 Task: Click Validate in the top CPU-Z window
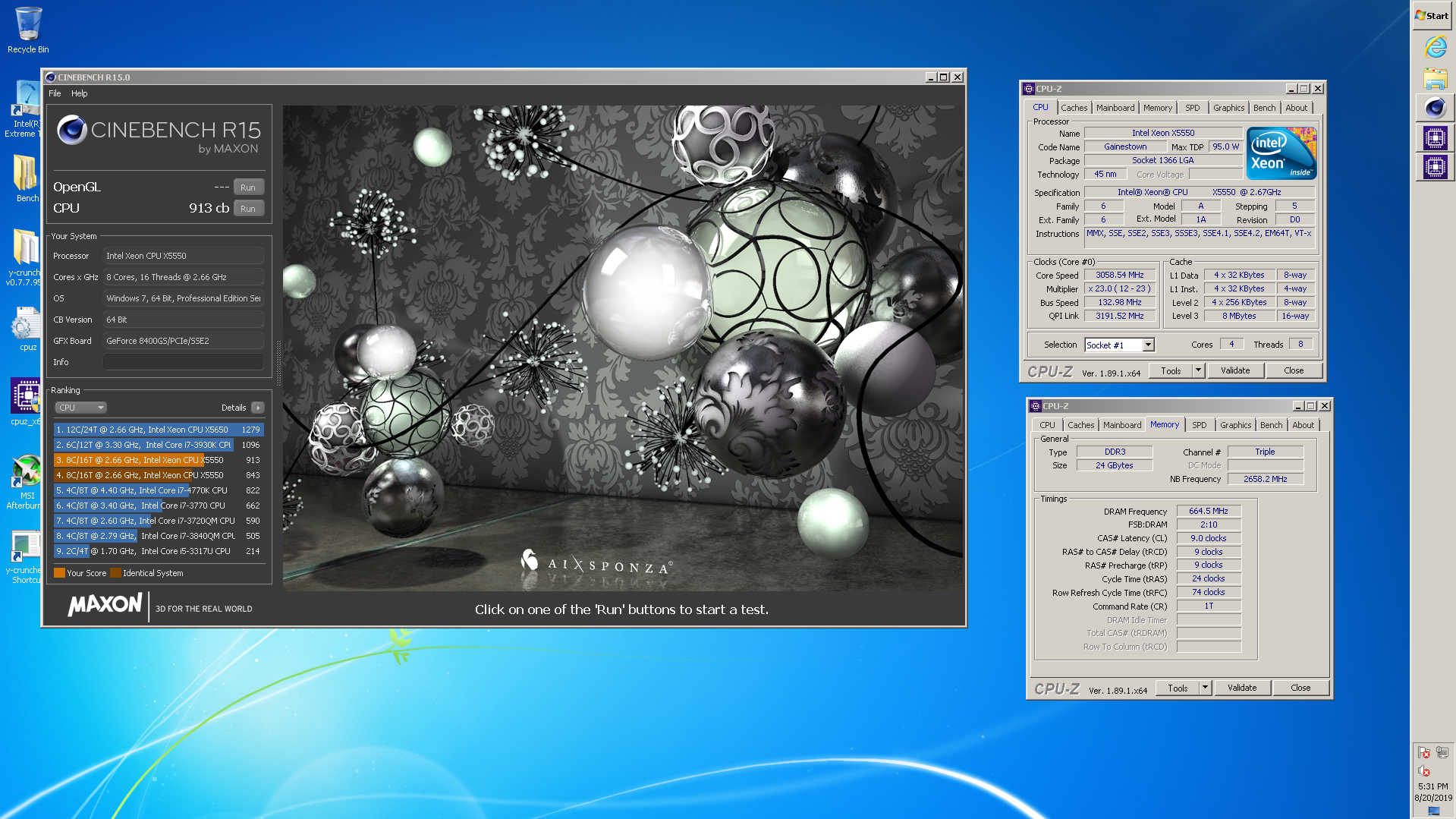(x=1235, y=370)
